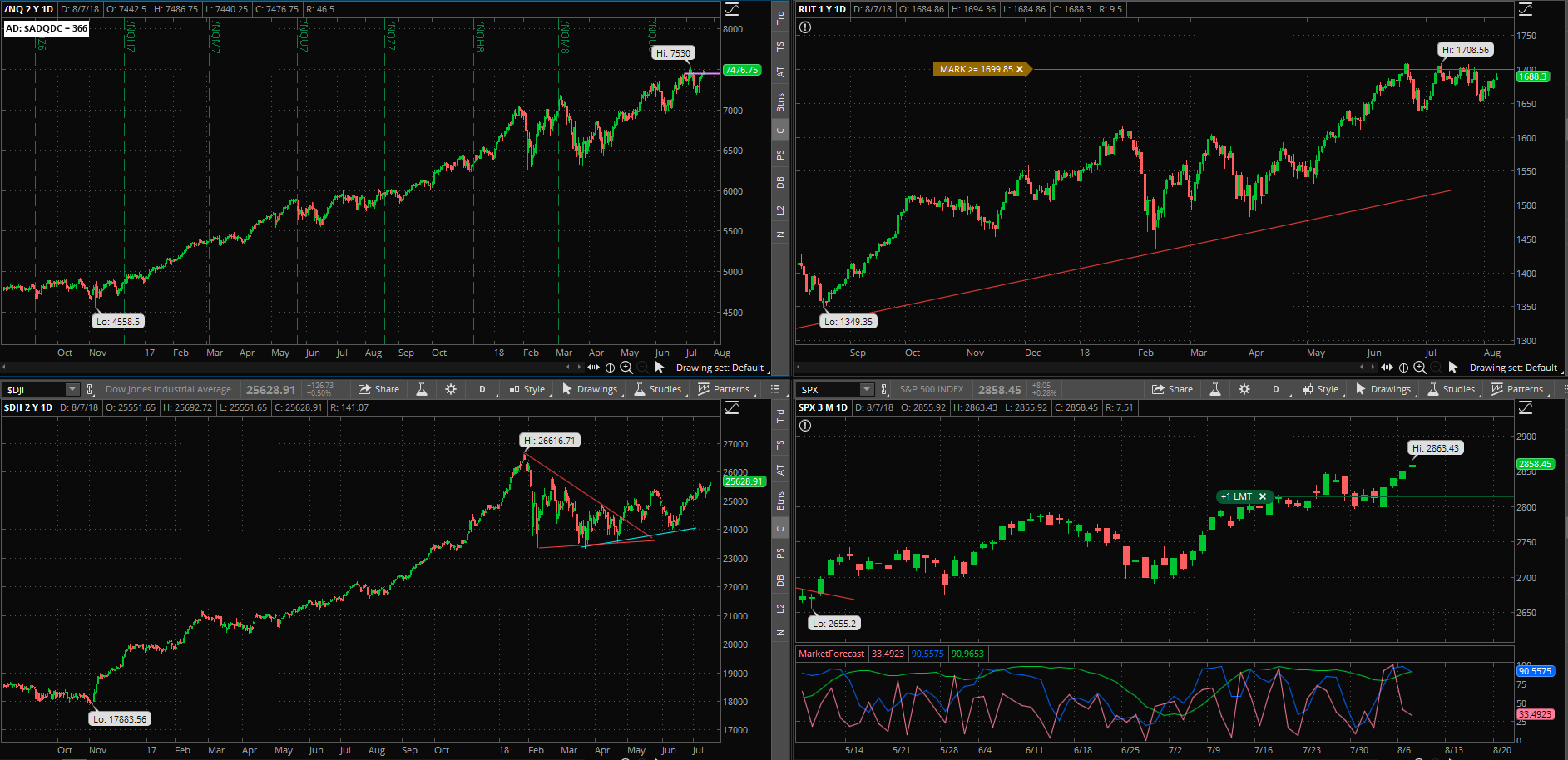Cancel the +1 LMT order on SPX chart
1568x760 pixels.
(1263, 496)
